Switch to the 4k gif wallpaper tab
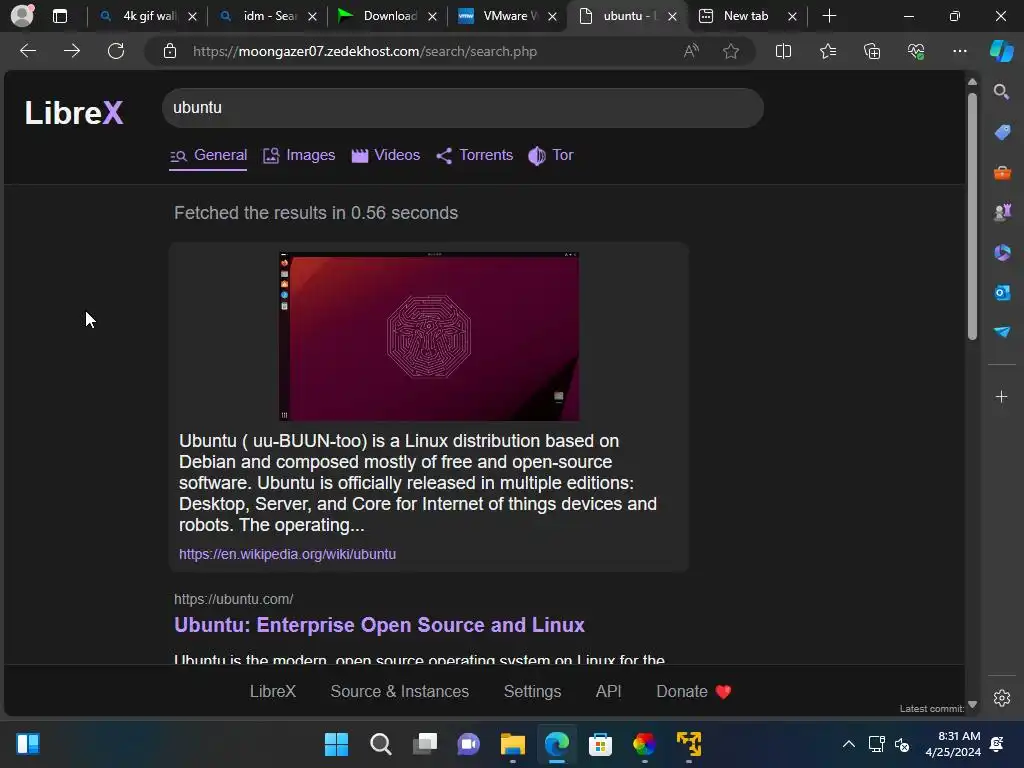Image resolution: width=1024 pixels, height=768 pixels. (x=148, y=16)
